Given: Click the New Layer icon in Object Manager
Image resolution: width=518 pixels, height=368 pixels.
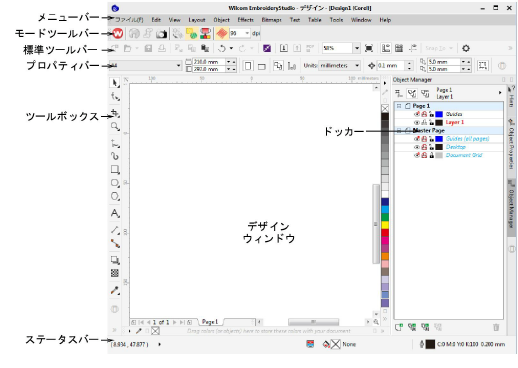Looking at the screenshot, I should [399, 327].
